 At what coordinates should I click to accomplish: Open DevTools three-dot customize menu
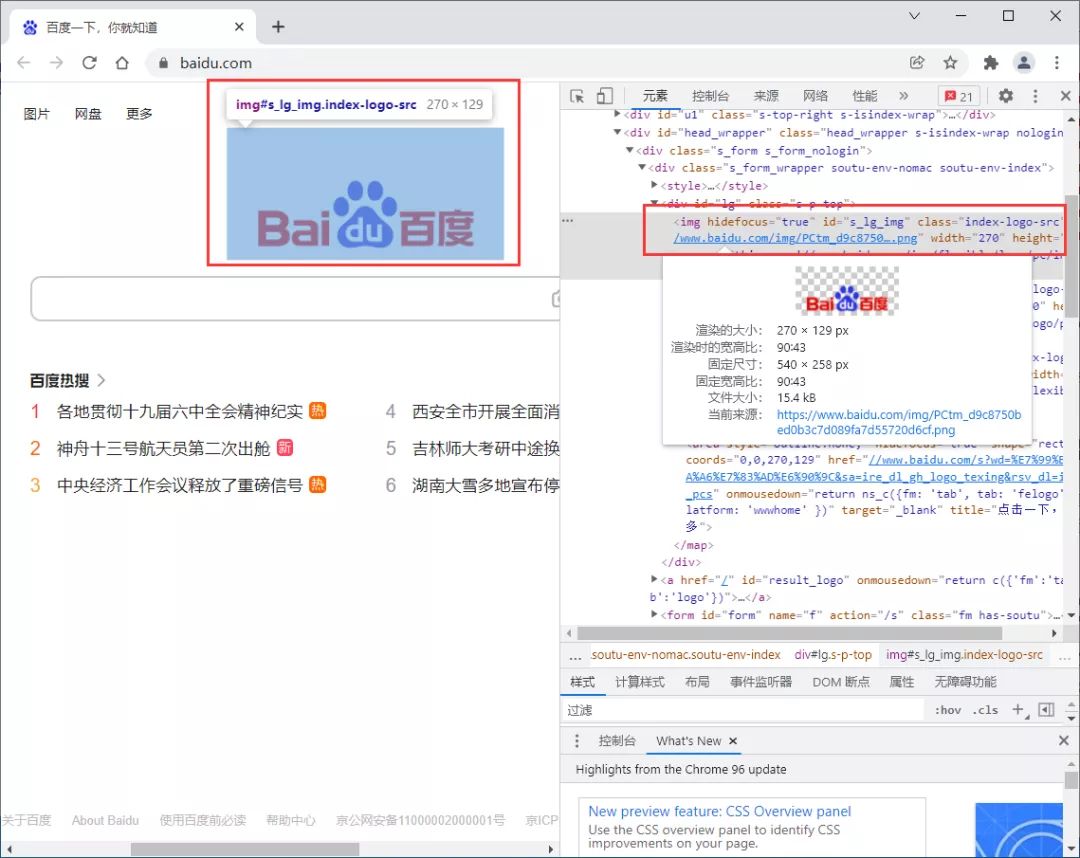pyautogui.click(x=1035, y=96)
